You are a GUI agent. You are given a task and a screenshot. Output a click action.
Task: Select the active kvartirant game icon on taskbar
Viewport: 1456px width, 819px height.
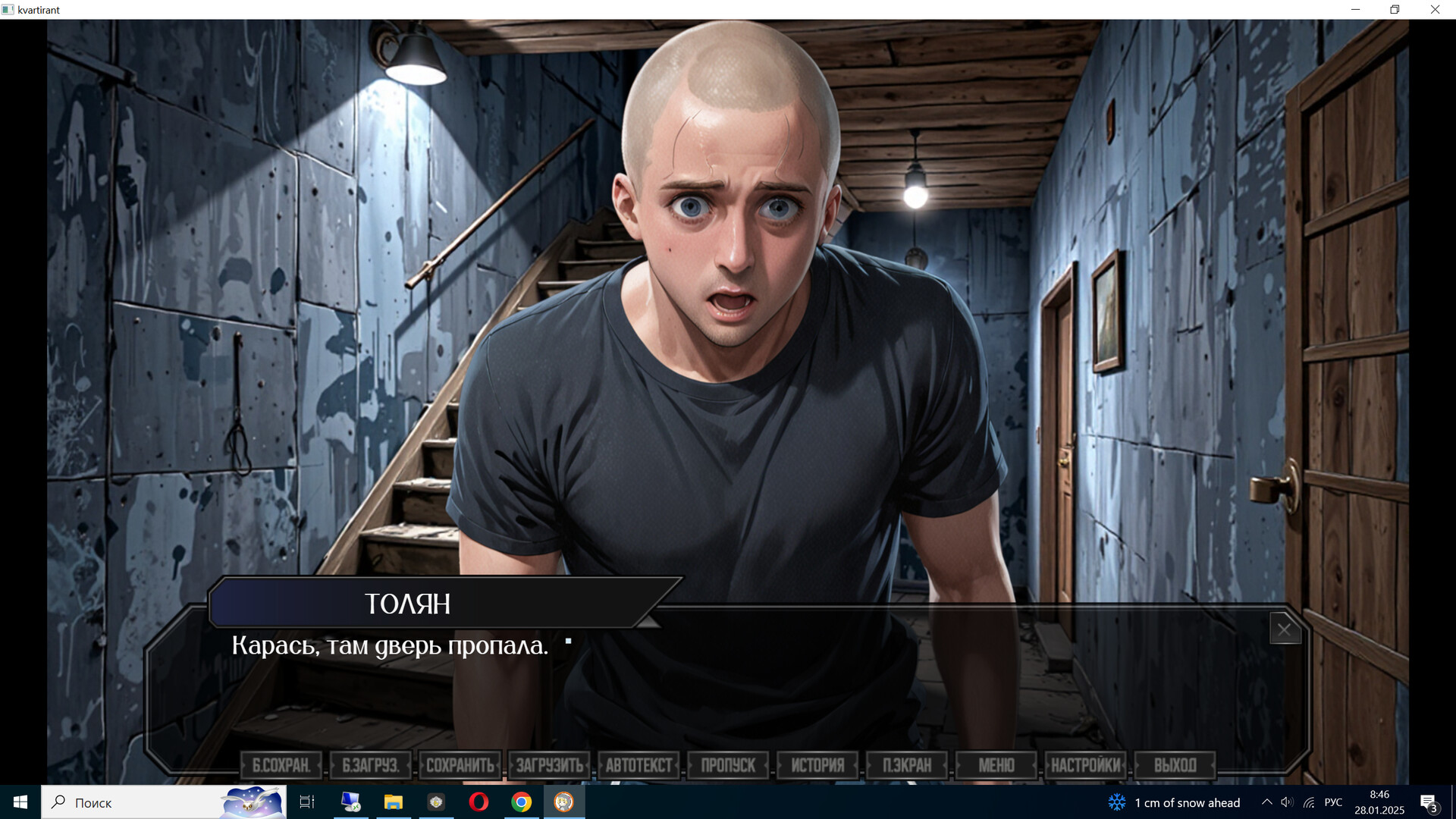[x=562, y=802]
